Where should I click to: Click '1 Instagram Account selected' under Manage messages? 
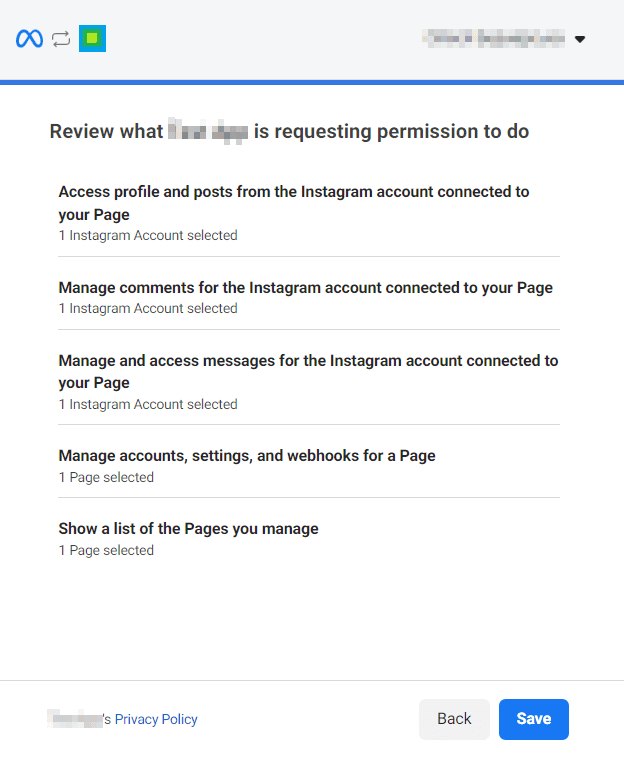[148, 404]
